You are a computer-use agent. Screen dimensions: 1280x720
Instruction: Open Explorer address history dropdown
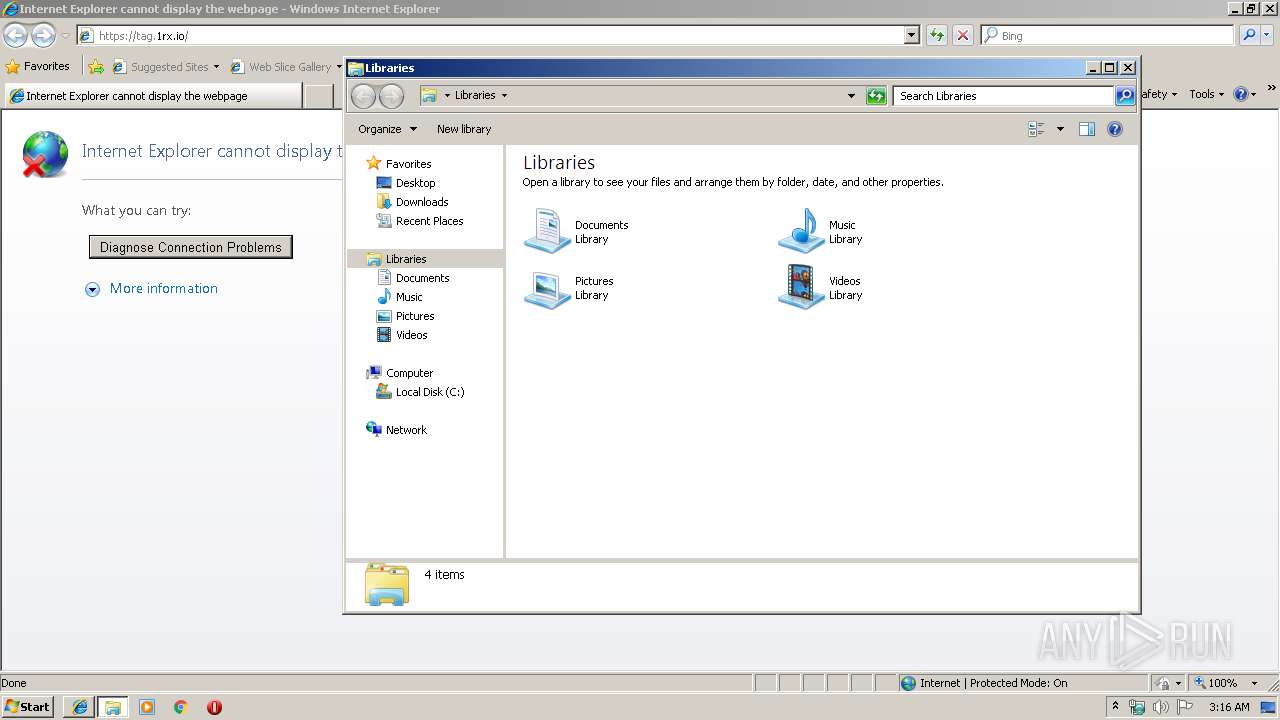851,96
